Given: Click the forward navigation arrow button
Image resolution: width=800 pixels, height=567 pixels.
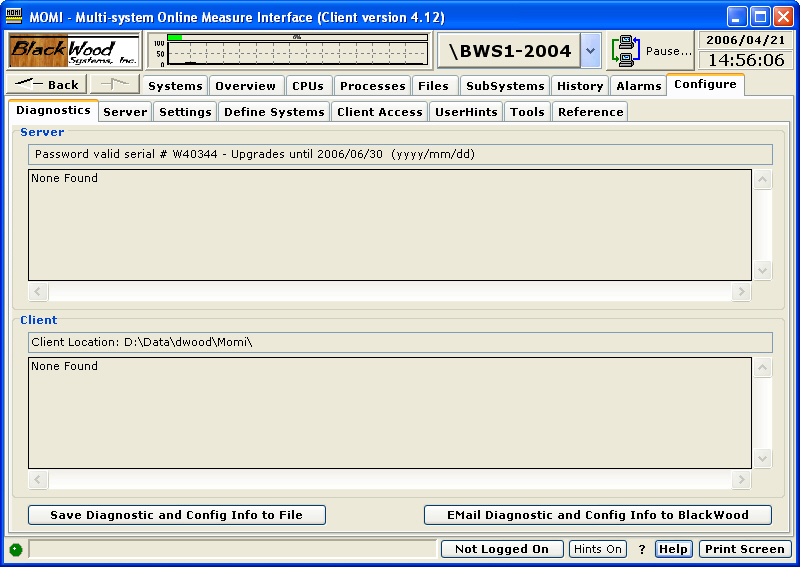Looking at the screenshot, I should coord(115,84).
